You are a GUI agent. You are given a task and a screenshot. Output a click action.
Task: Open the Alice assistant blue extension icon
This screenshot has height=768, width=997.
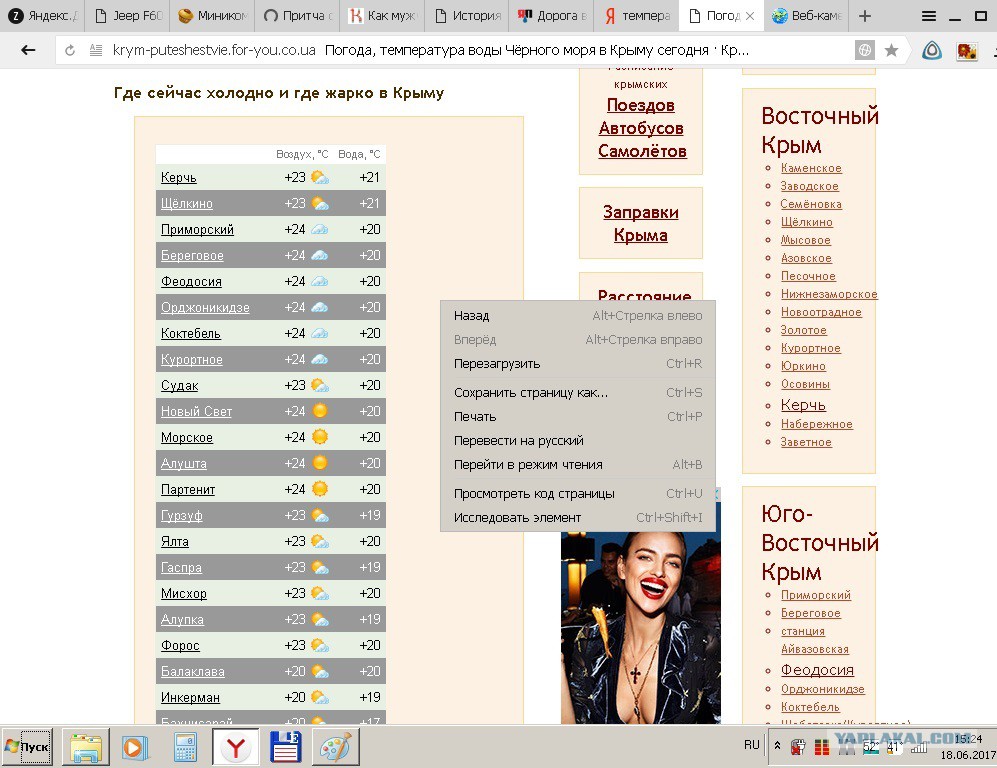click(932, 50)
